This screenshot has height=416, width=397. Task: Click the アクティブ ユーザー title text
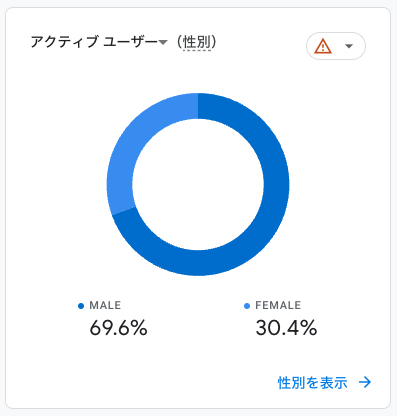pyautogui.click(x=94, y=42)
